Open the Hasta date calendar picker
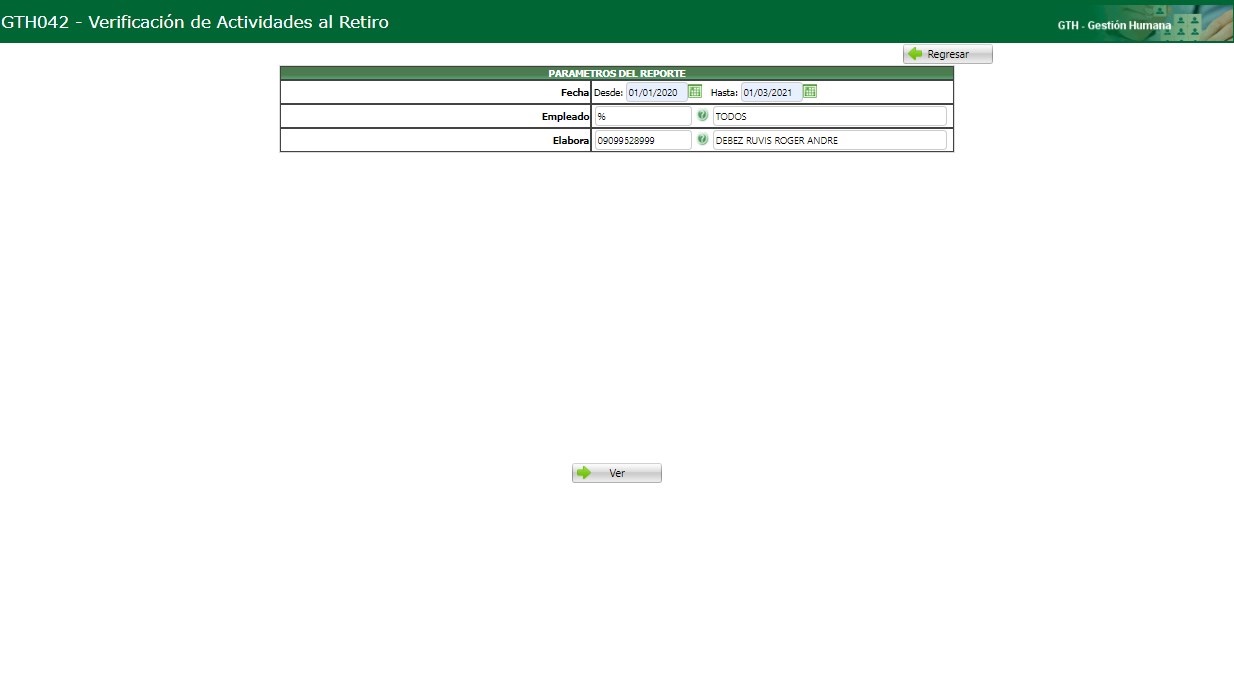 coord(810,92)
